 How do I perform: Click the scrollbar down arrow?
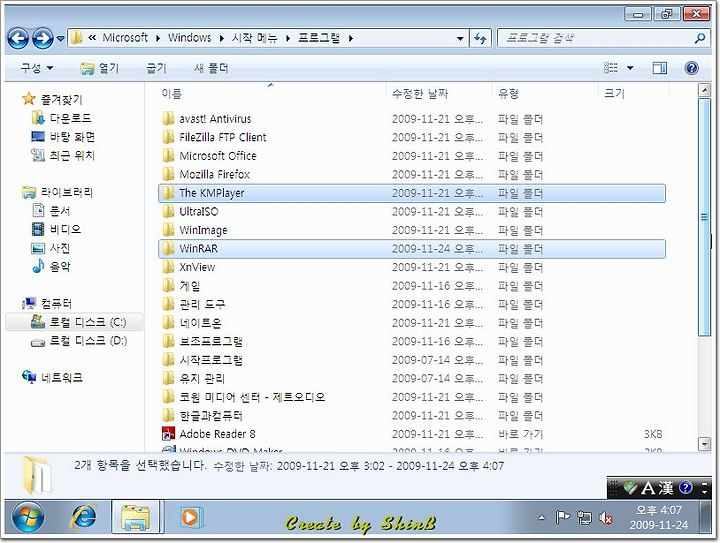[704, 443]
